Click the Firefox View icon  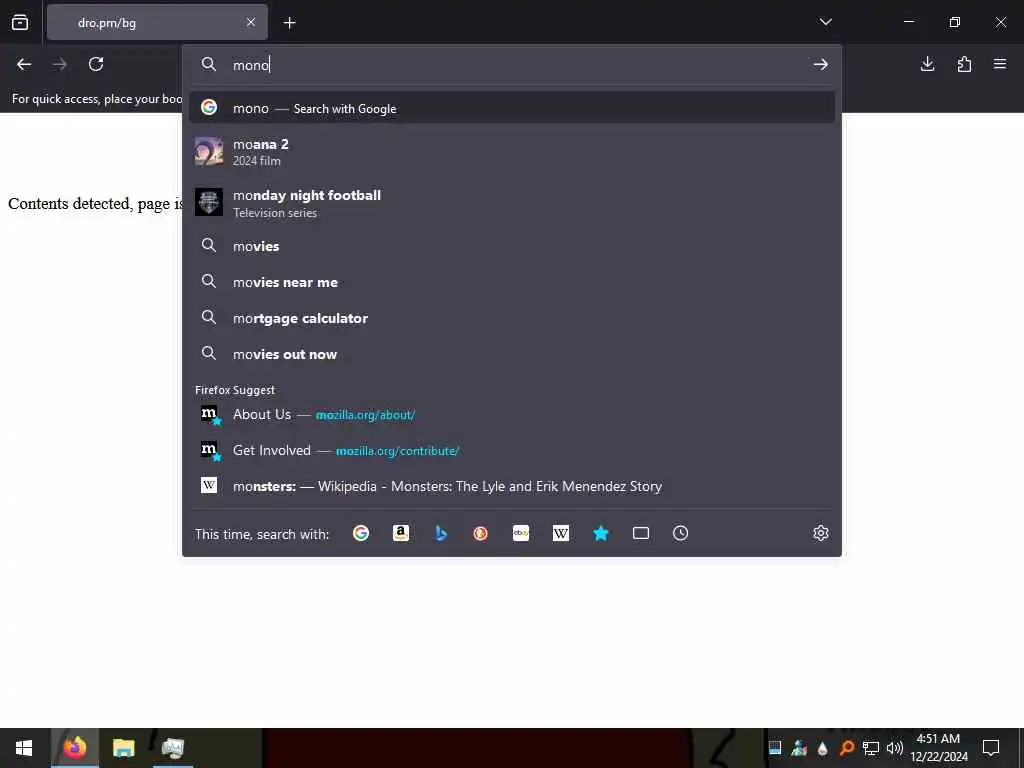tap(20, 22)
